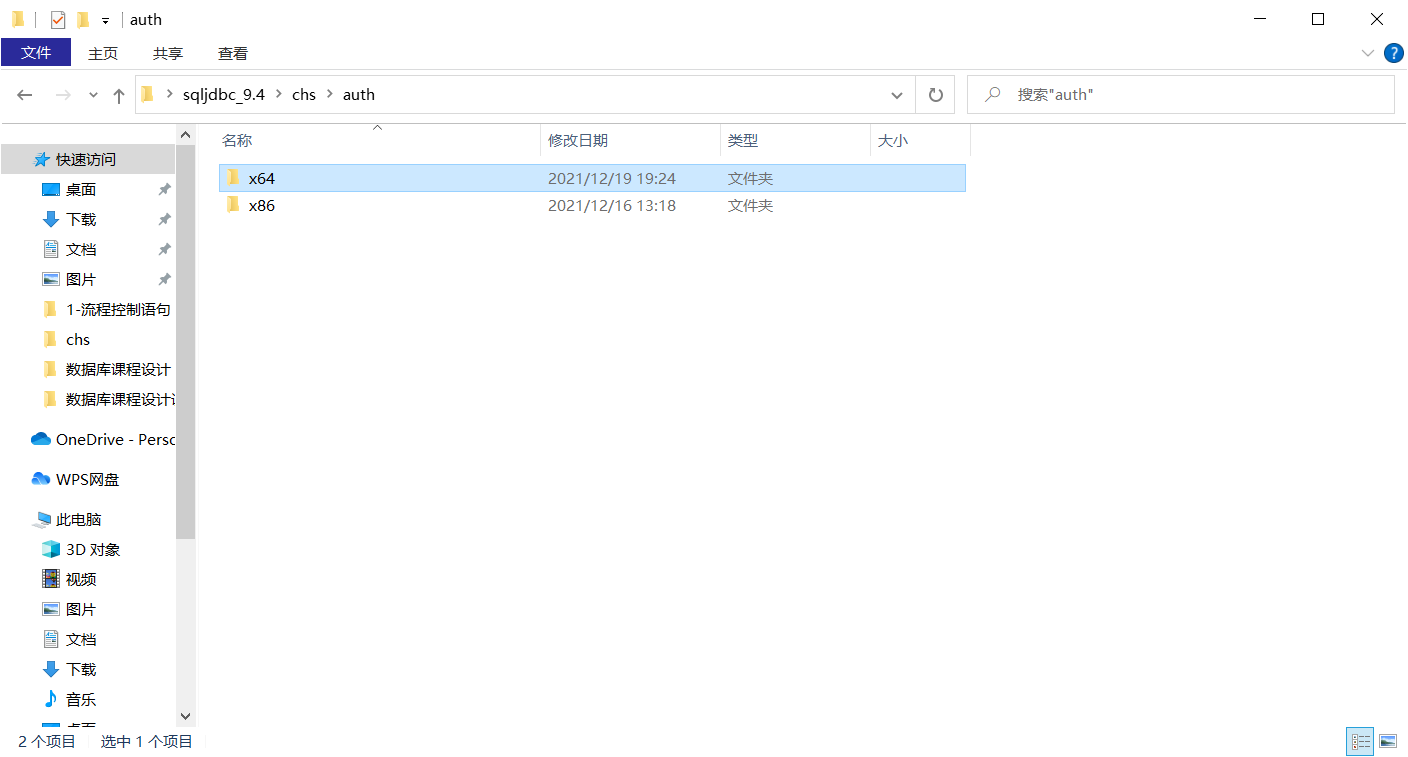Select the x64 folder icon

(x=233, y=178)
